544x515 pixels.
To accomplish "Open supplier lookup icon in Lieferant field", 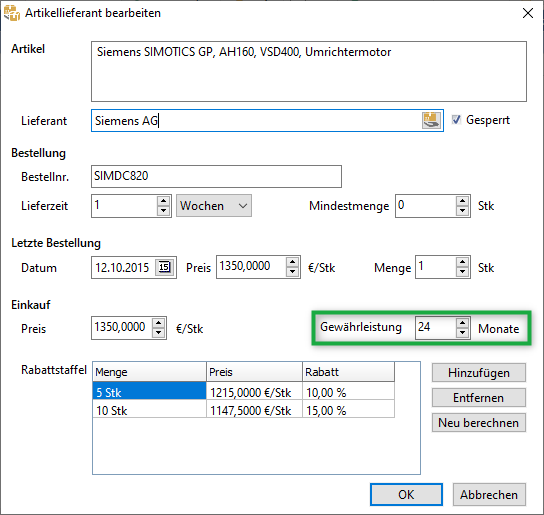I will click(x=431, y=120).
